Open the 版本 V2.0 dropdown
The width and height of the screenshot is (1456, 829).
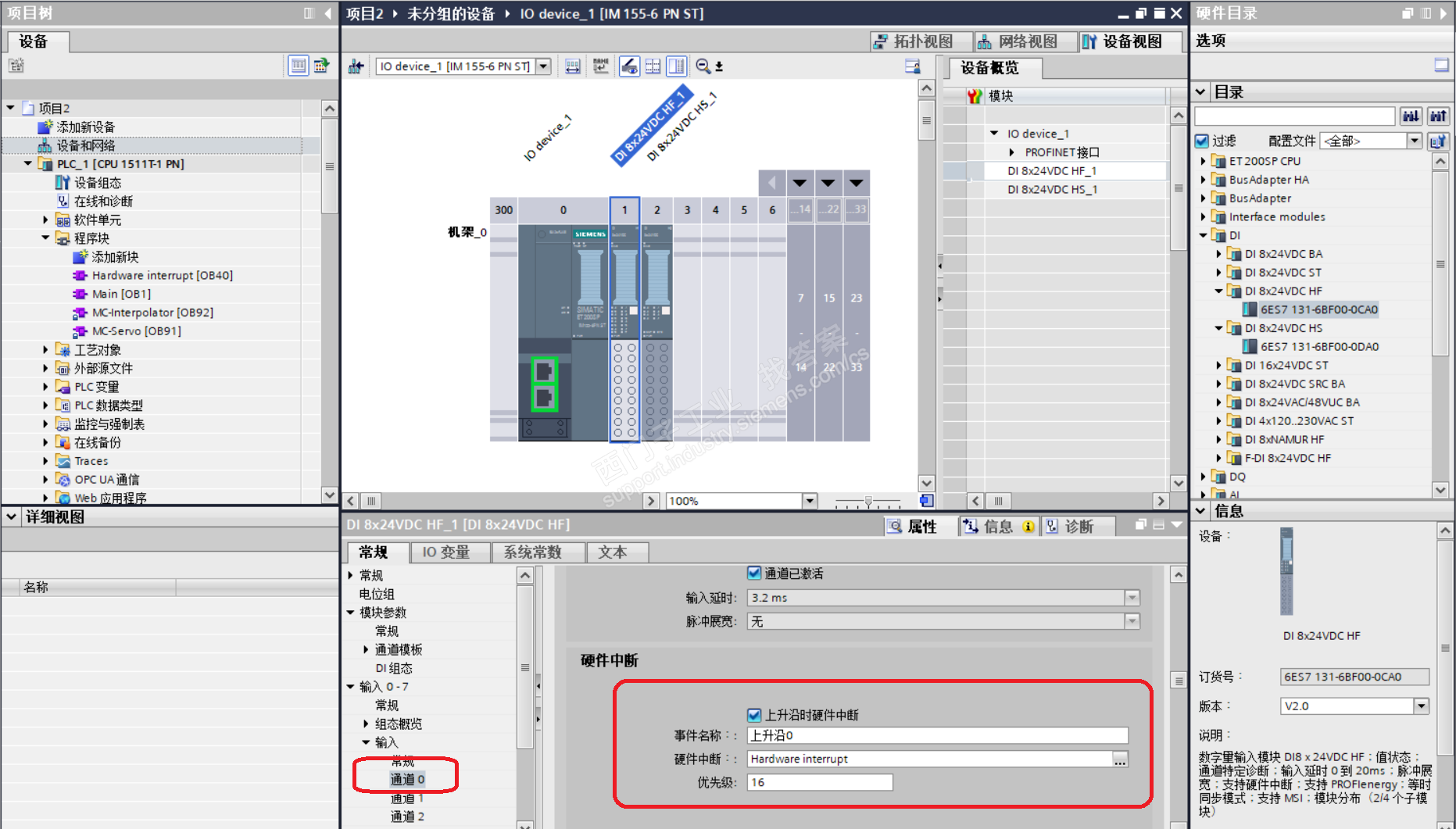click(x=1421, y=706)
